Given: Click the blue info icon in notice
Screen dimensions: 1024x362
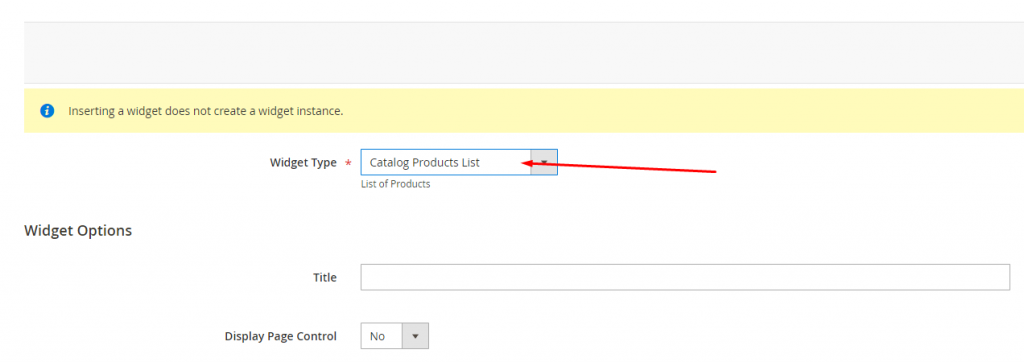Looking at the screenshot, I should (x=47, y=111).
